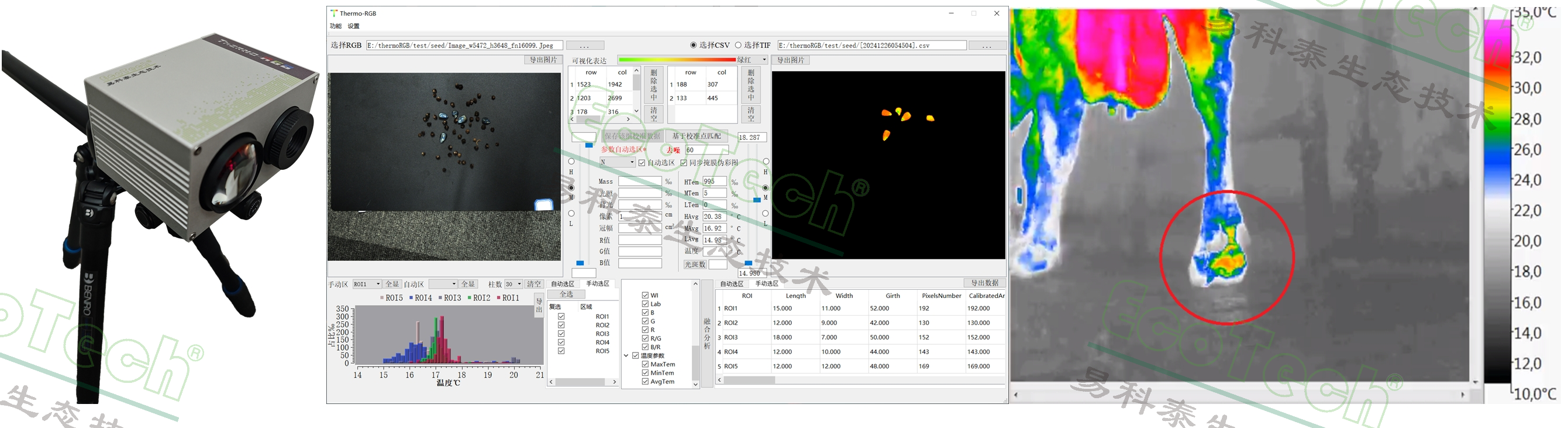Image resolution: width=1568 pixels, height=428 pixels.
Task: Toggle the 同步掩膜伪彩图 checkbox
Action: pyautogui.click(x=684, y=163)
